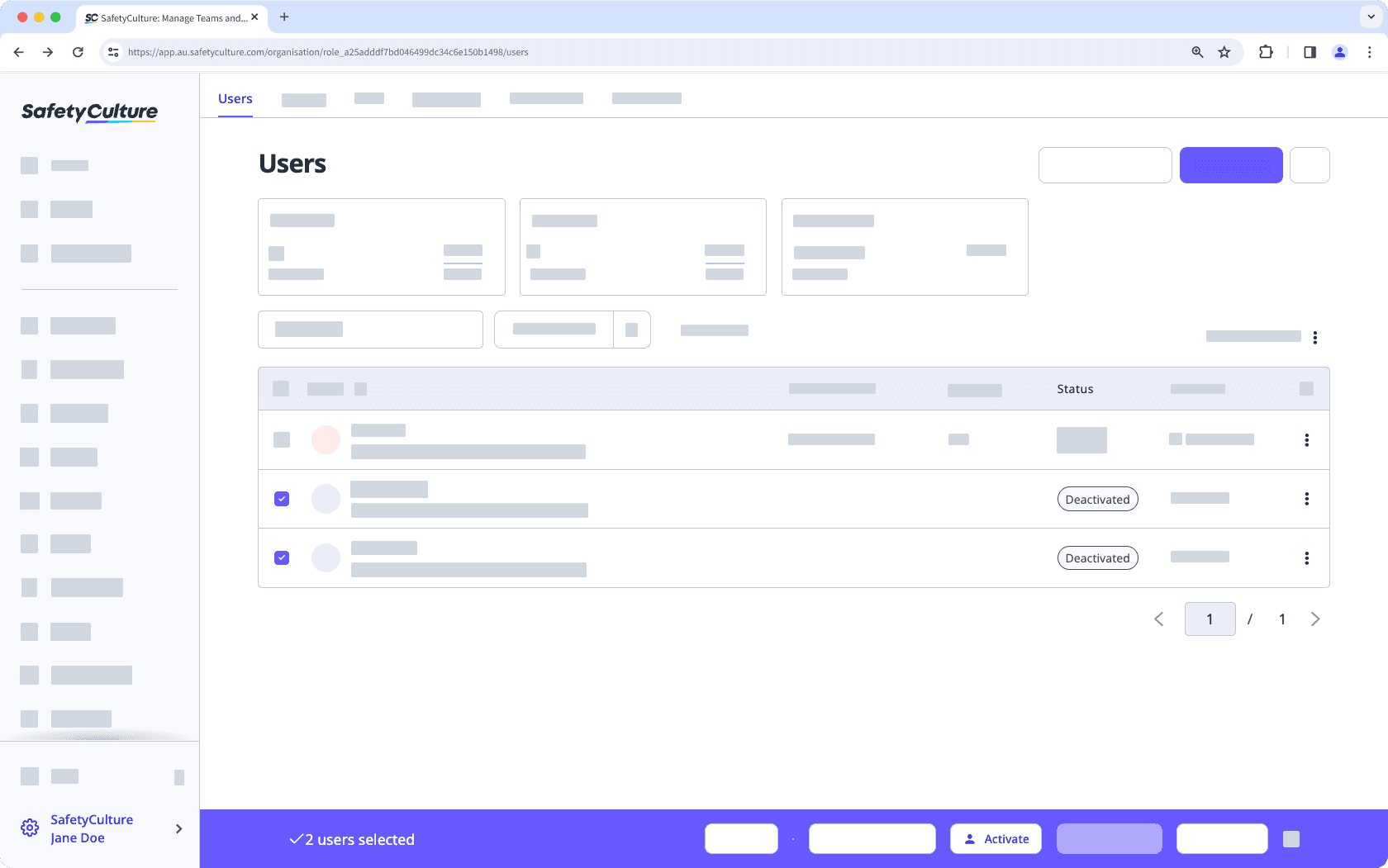
Task: Click the previous page chevron
Action: [x=1159, y=619]
